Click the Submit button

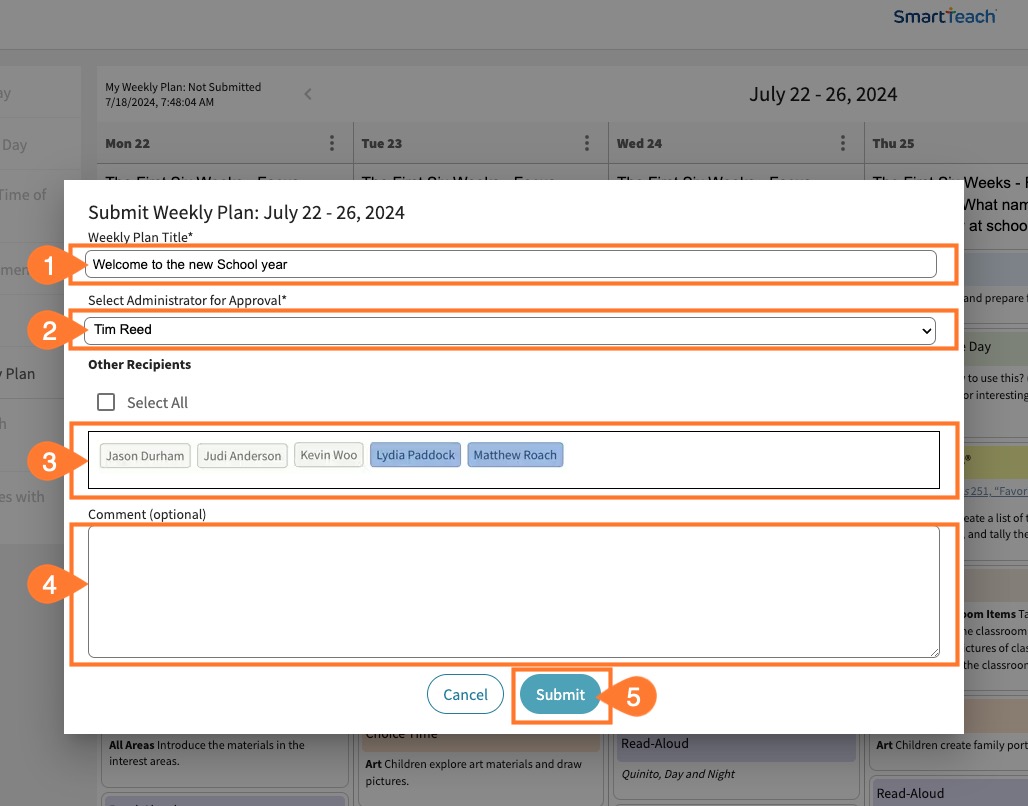pos(560,694)
